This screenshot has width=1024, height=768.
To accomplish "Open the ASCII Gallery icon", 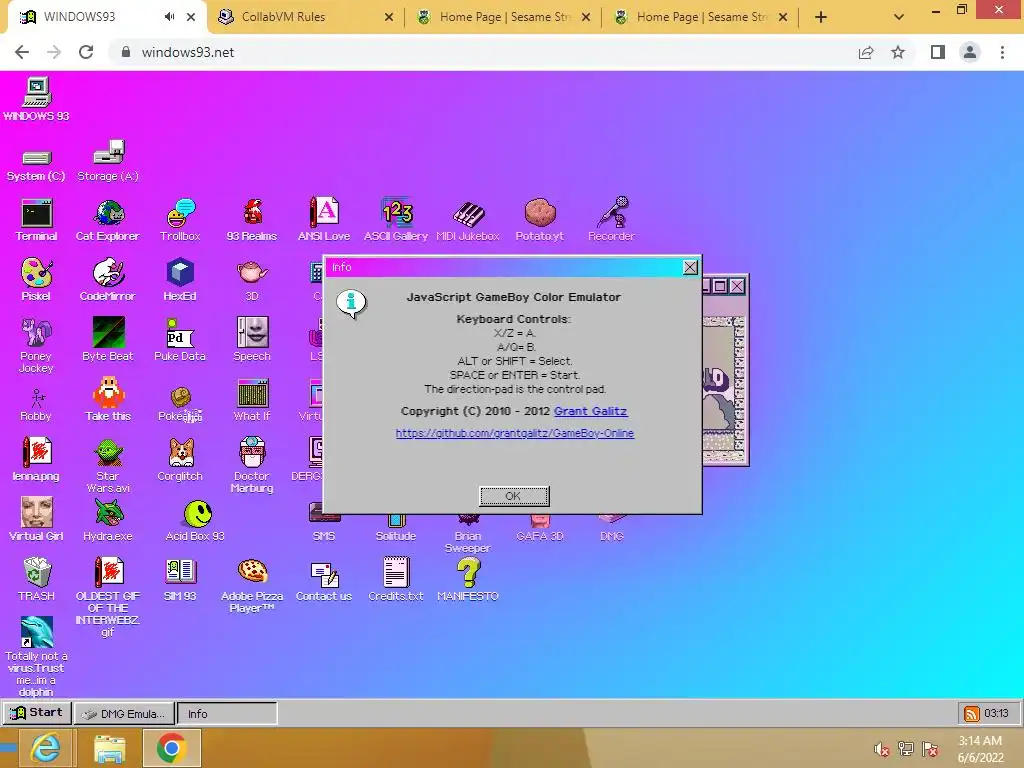I will click(396, 220).
